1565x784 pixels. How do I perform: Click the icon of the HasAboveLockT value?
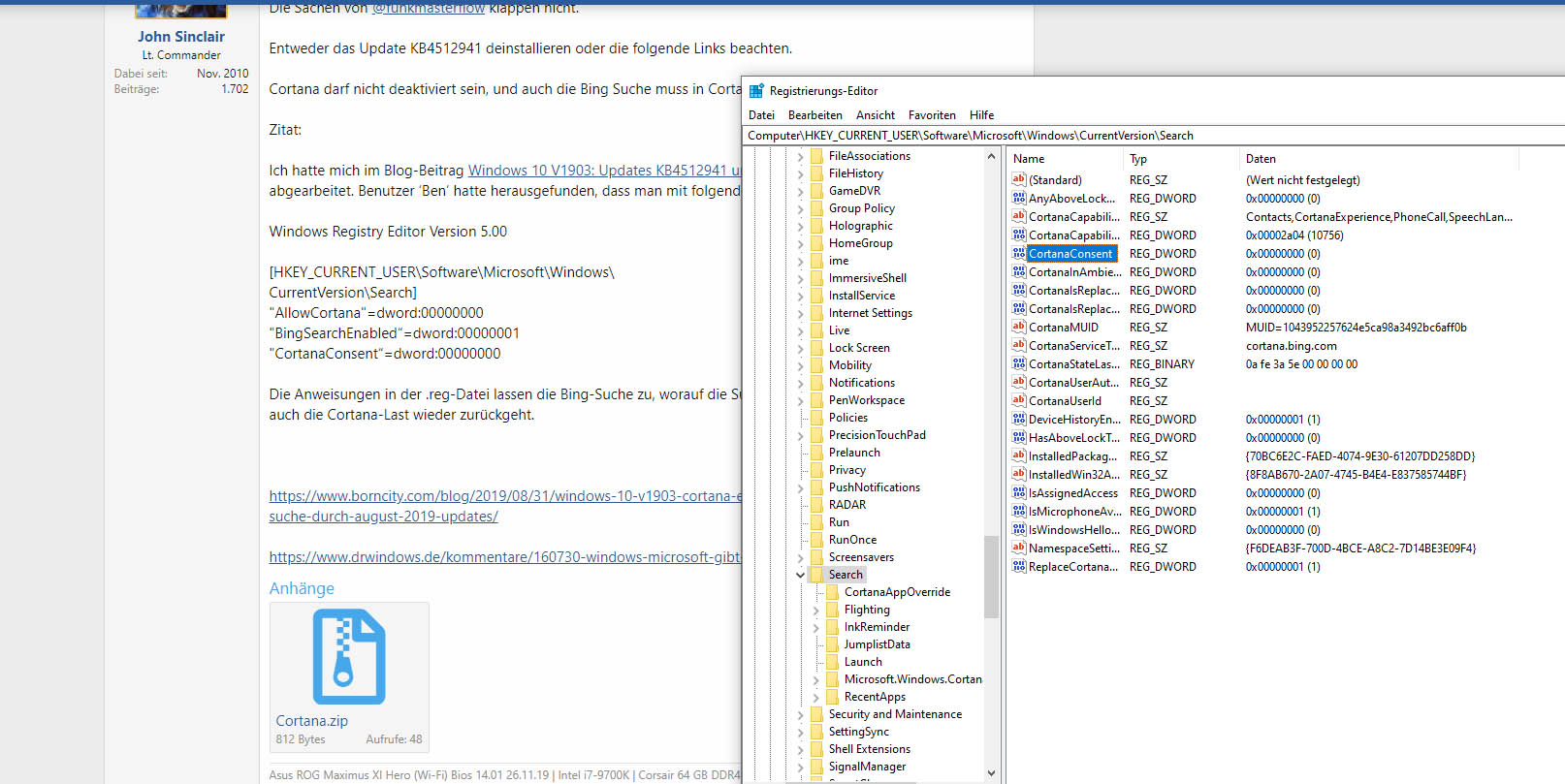(1018, 437)
